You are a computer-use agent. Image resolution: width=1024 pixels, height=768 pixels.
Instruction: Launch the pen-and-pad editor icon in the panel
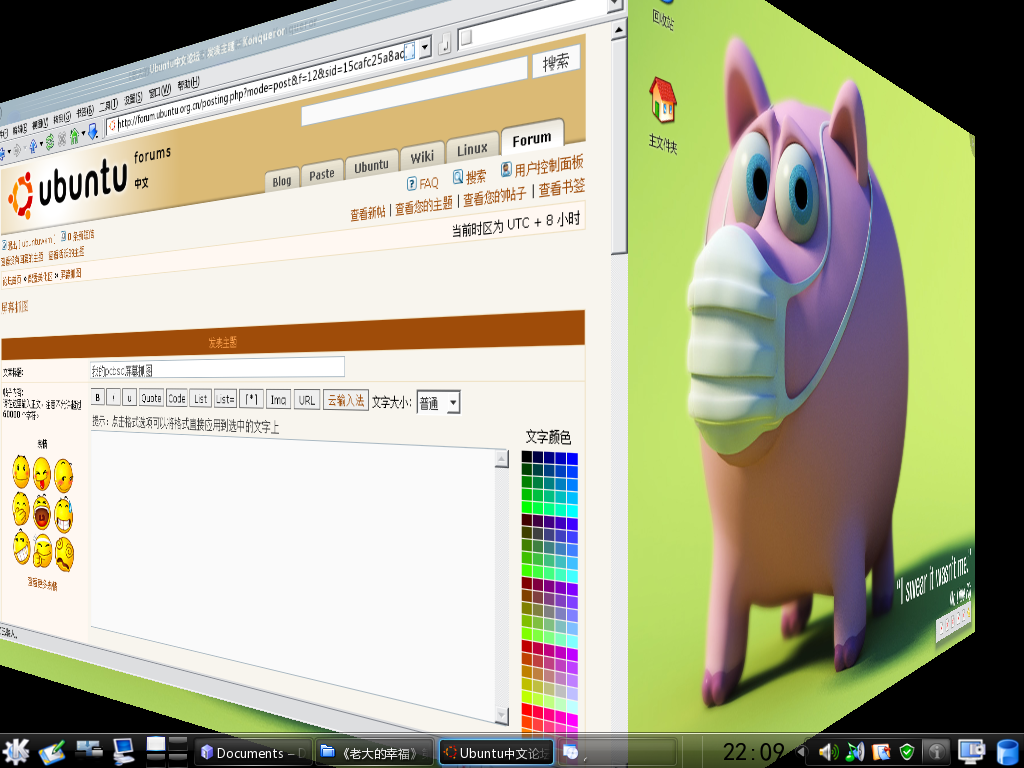click(52, 752)
